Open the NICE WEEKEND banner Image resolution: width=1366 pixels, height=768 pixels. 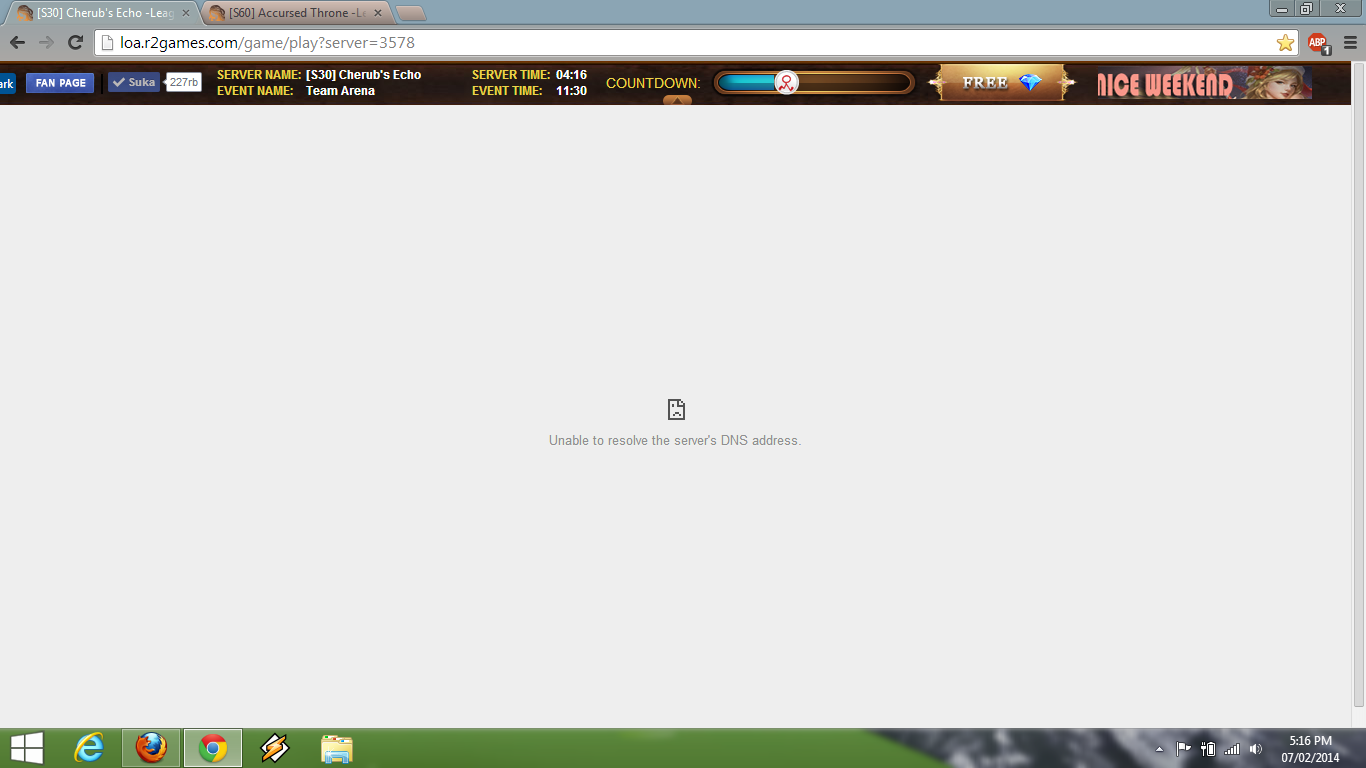click(x=1203, y=83)
